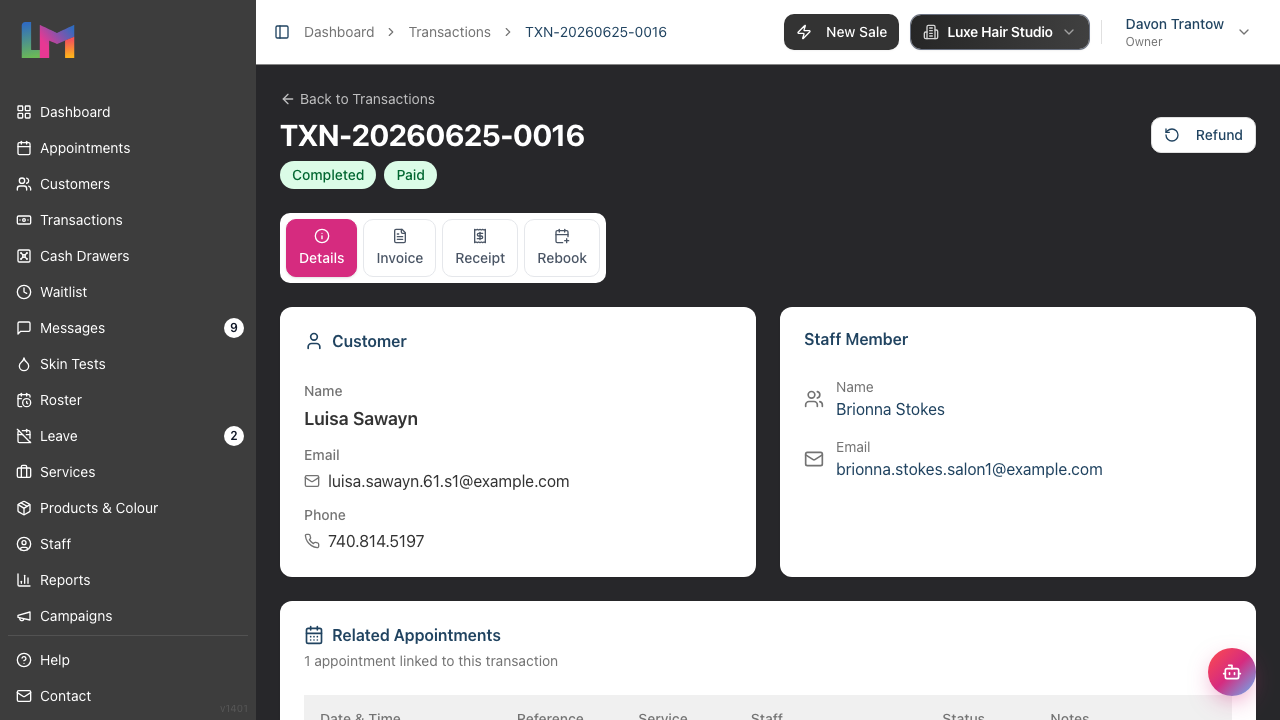Image resolution: width=1280 pixels, height=720 pixels.
Task: Click the Refund button
Action: tap(1203, 135)
